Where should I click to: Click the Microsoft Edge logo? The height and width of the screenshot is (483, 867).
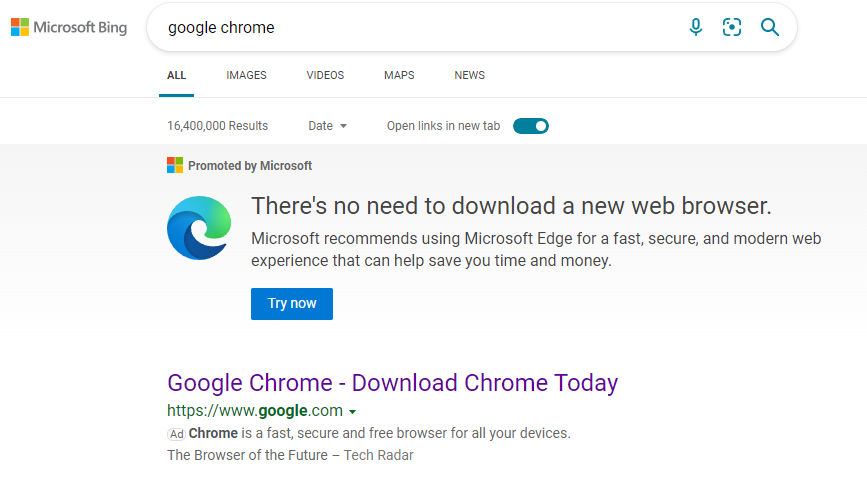coord(199,228)
